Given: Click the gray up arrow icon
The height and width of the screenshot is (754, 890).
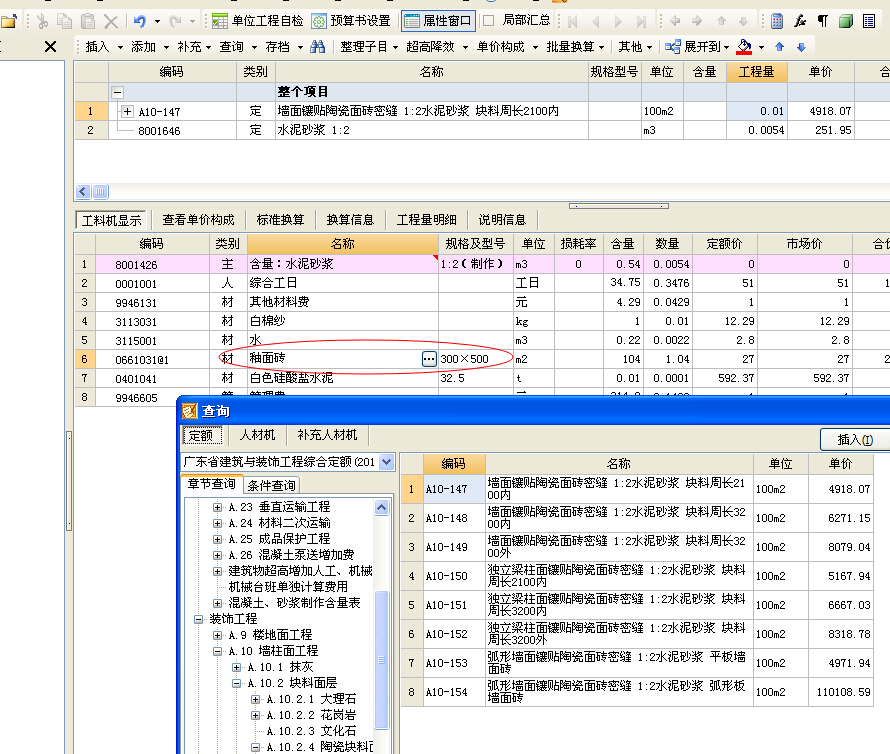Looking at the screenshot, I should tap(721, 21).
